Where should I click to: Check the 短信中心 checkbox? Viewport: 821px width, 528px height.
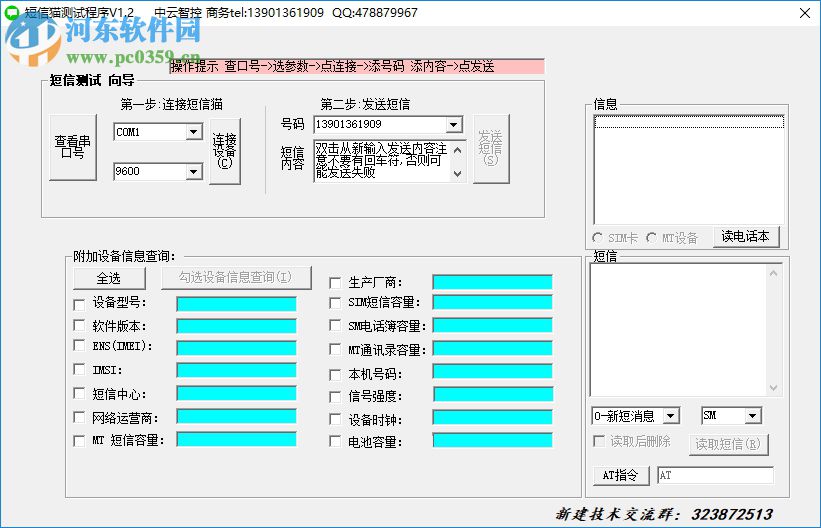80,393
